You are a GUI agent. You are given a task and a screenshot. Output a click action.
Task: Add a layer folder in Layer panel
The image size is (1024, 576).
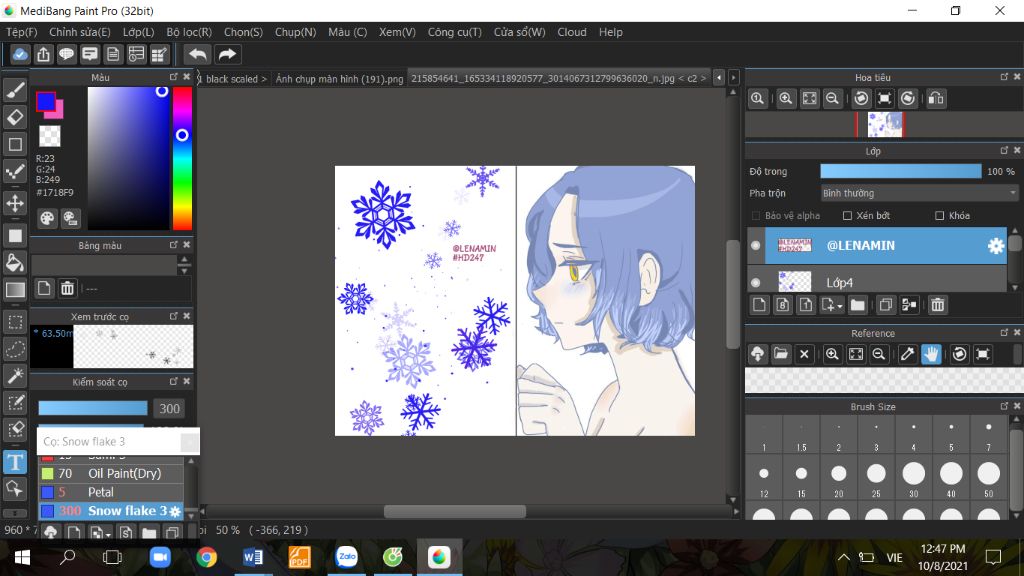coord(857,305)
